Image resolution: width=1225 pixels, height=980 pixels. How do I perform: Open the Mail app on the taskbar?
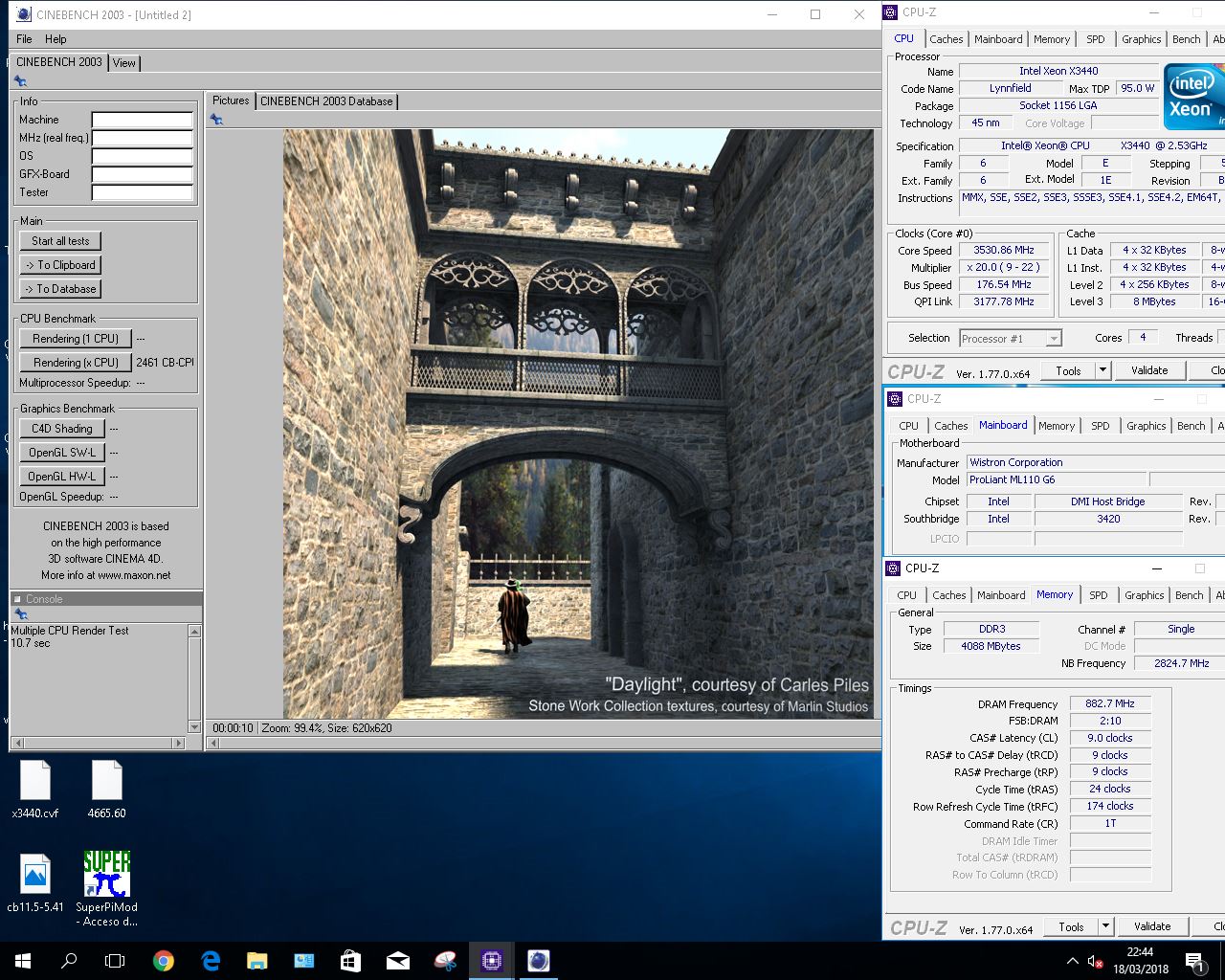398,961
